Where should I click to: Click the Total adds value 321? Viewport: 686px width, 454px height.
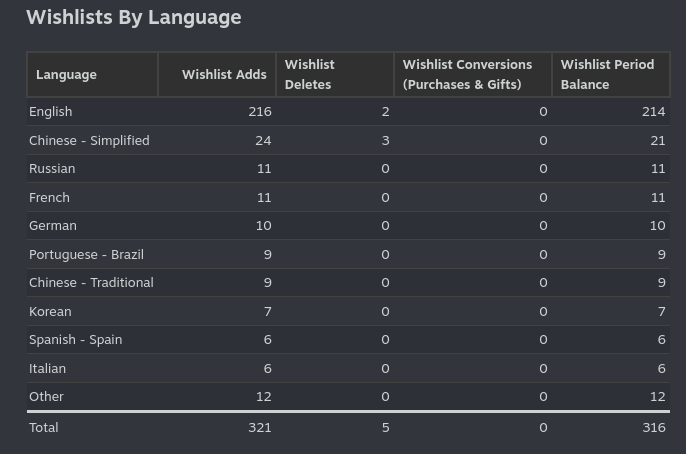pos(260,427)
